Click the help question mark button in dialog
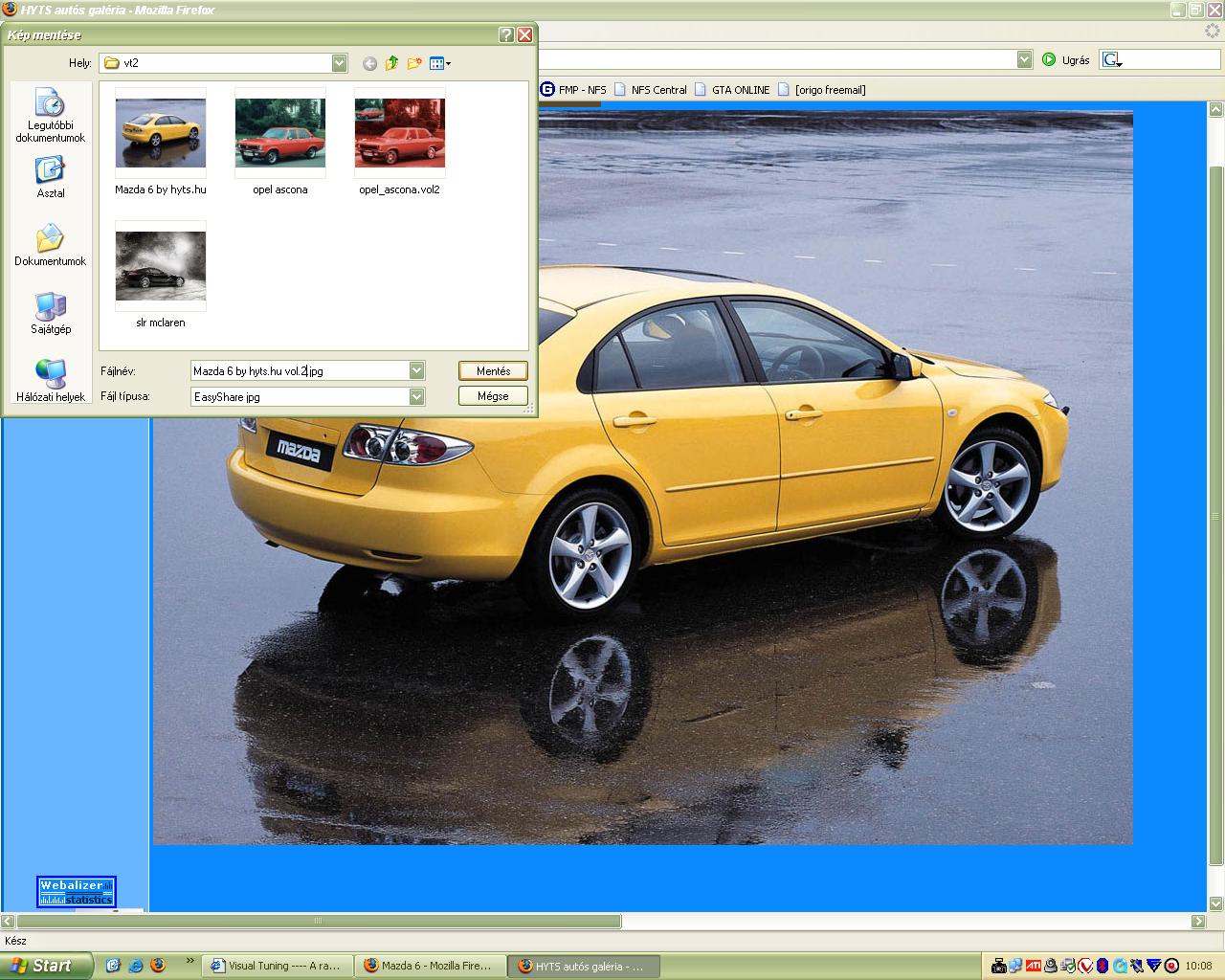This screenshot has width=1225, height=980. tap(506, 34)
